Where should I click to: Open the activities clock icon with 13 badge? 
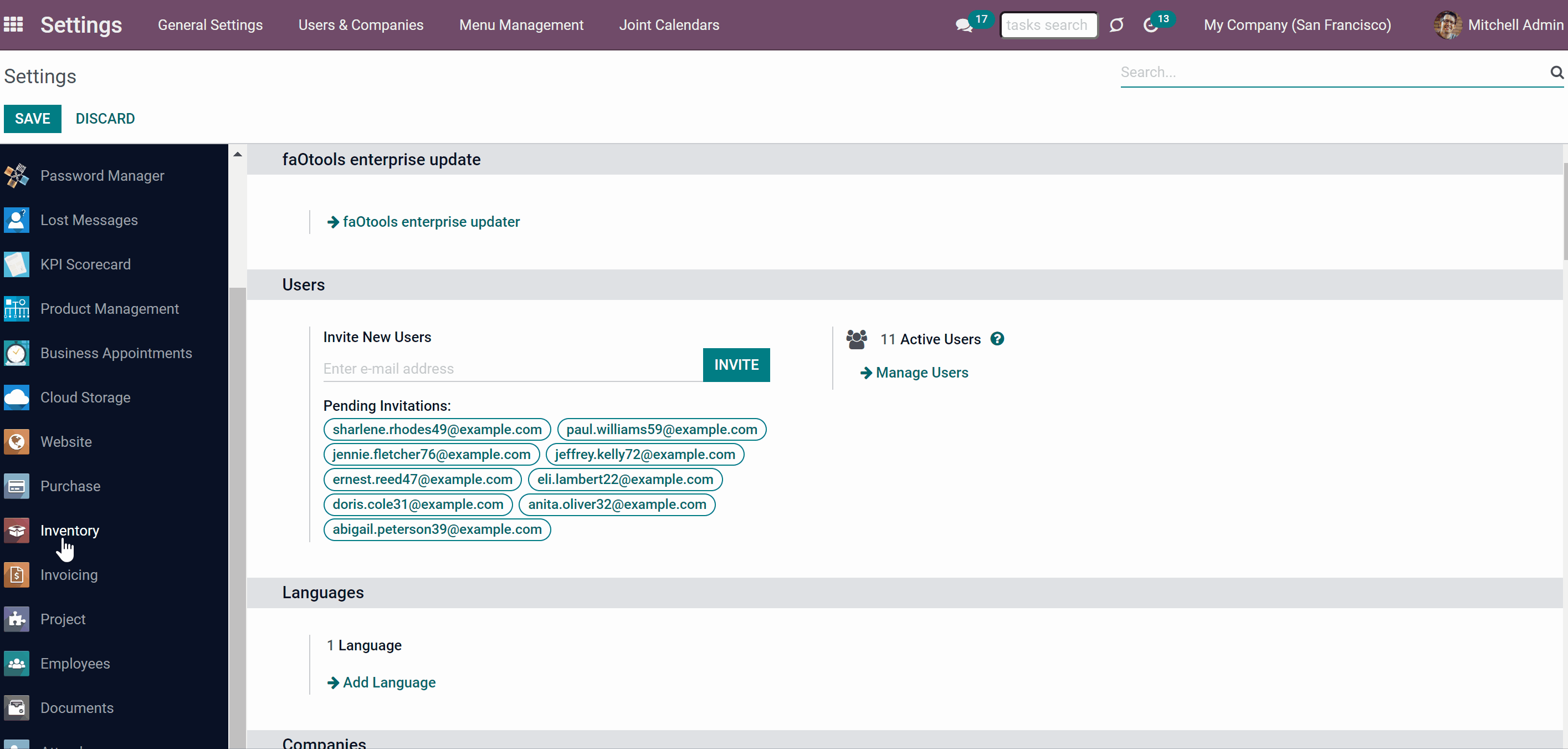click(x=1150, y=25)
